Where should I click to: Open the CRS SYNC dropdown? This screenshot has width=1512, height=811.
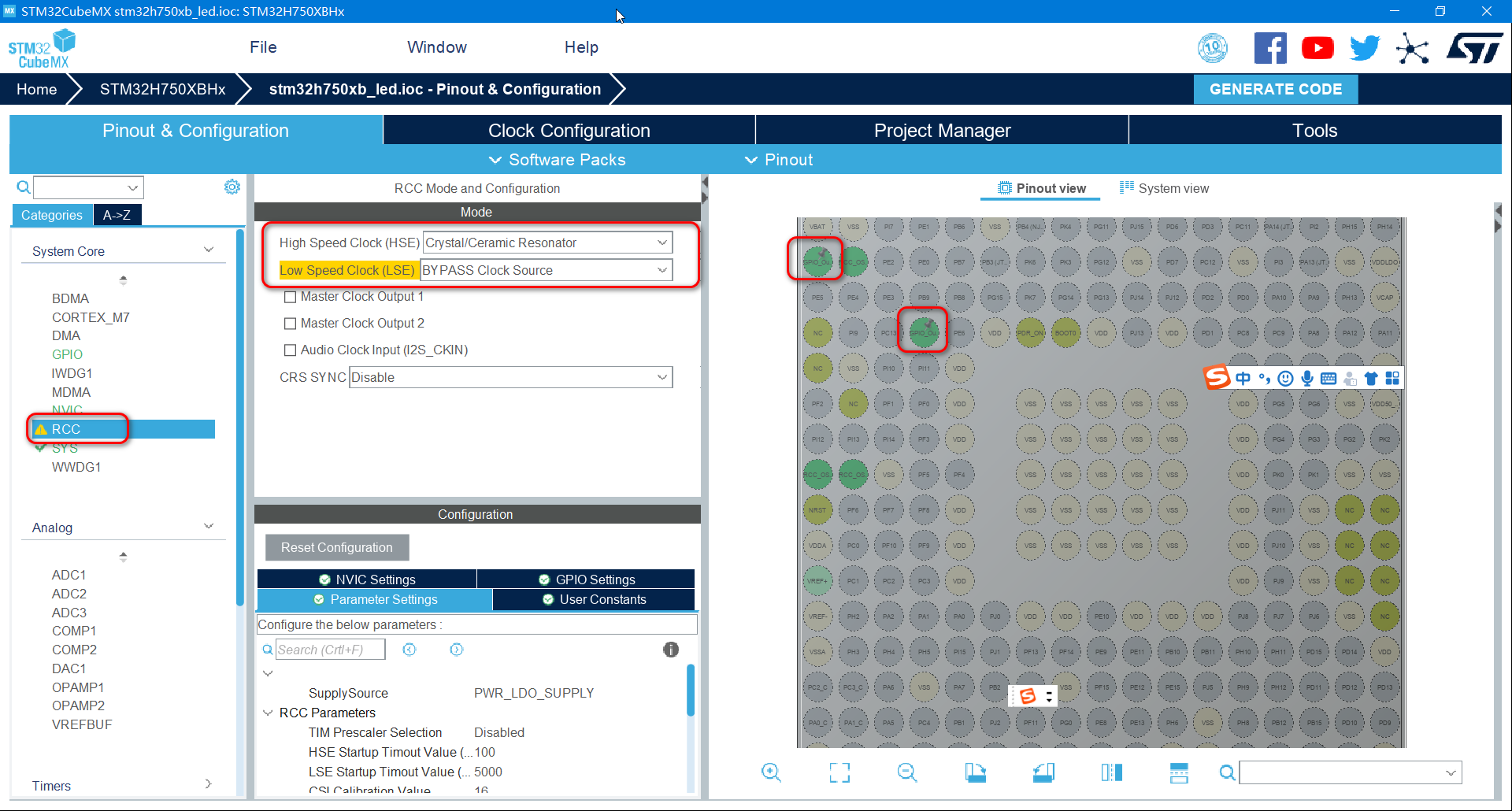click(662, 377)
